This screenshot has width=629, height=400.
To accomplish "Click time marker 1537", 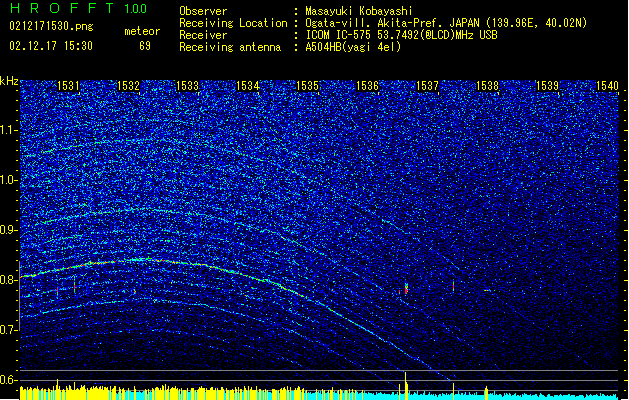I will (x=427, y=86).
